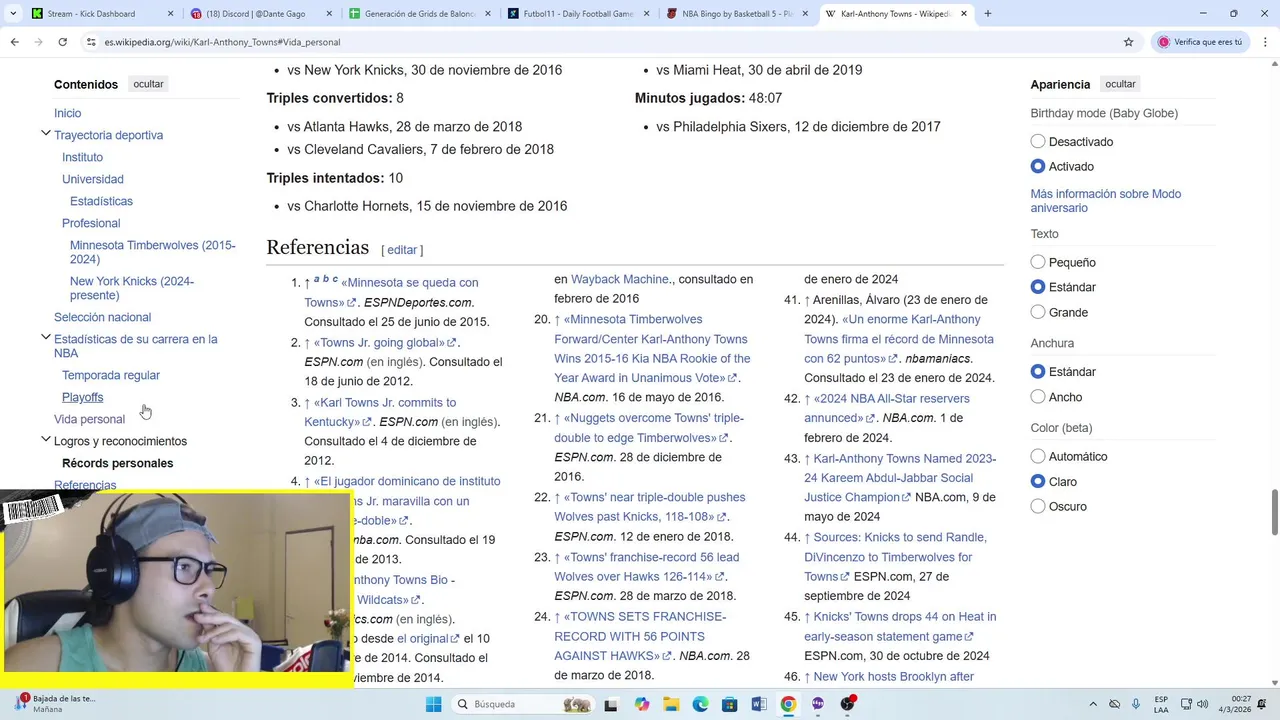1280x720 pixels.
Task: Open Más información sobre Modo aniversario link
Action: click(1106, 201)
